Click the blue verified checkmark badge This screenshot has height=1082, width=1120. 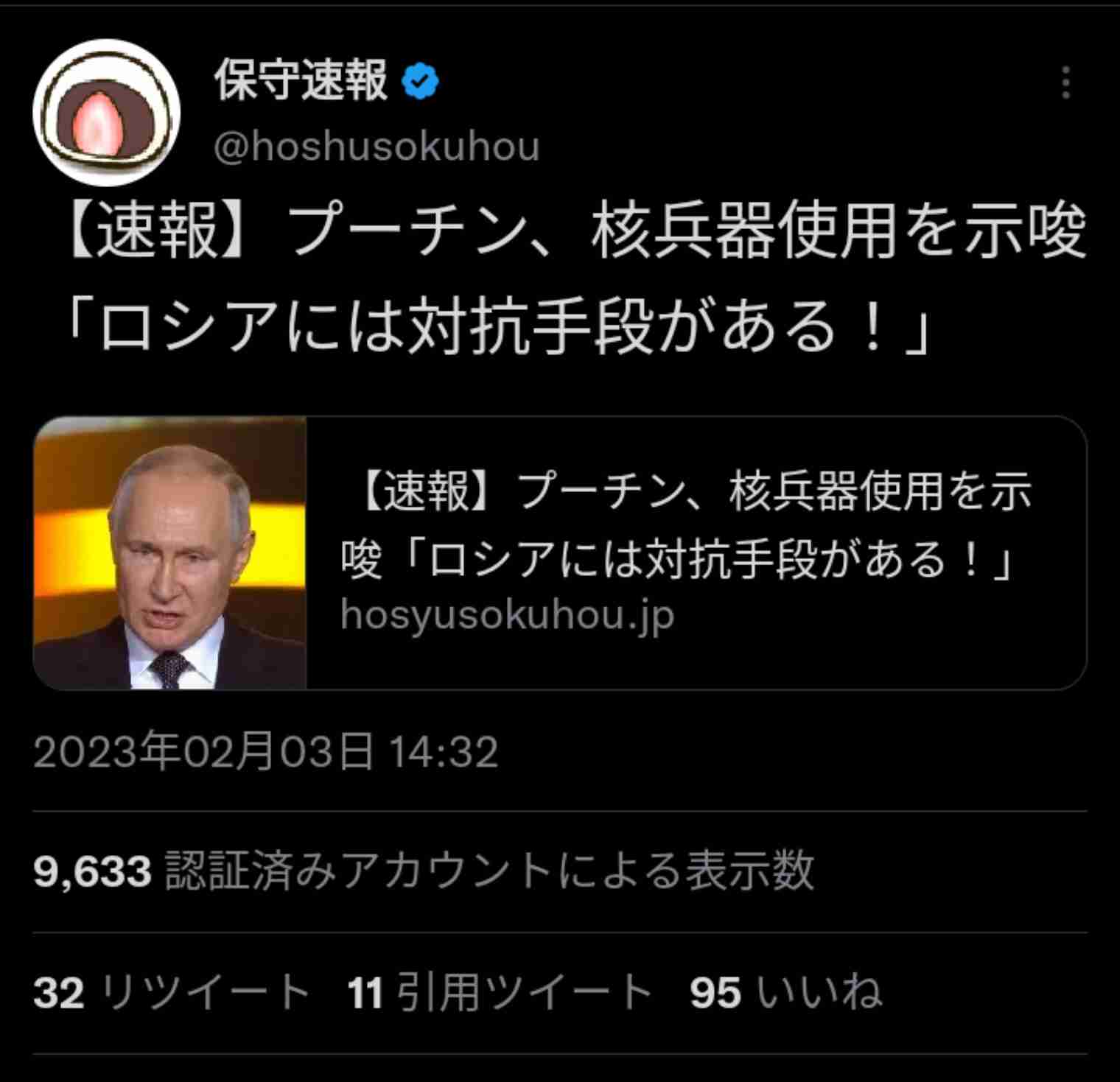(x=420, y=82)
